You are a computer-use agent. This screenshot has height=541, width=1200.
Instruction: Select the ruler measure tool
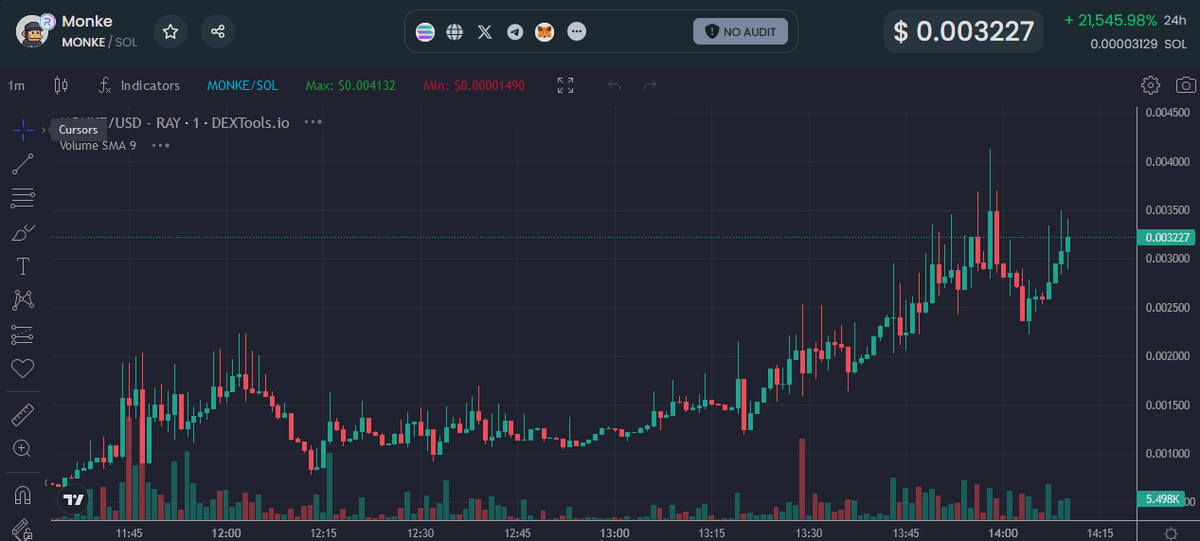22,414
